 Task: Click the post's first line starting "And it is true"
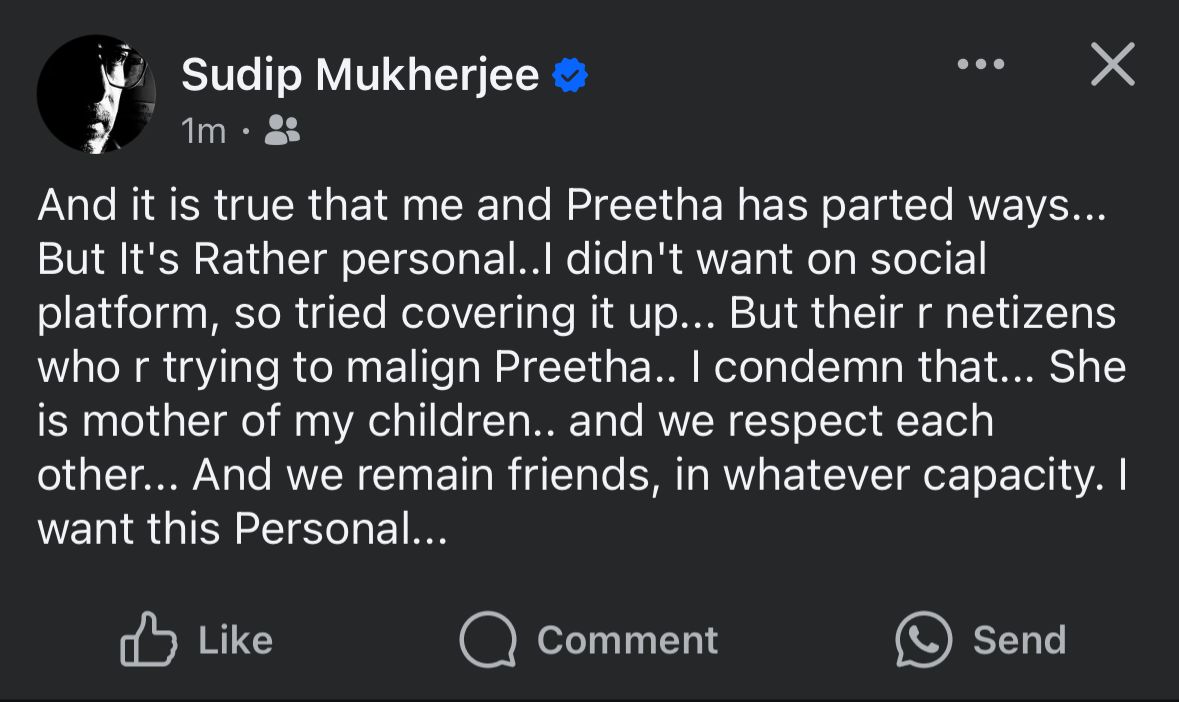coord(574,205)
